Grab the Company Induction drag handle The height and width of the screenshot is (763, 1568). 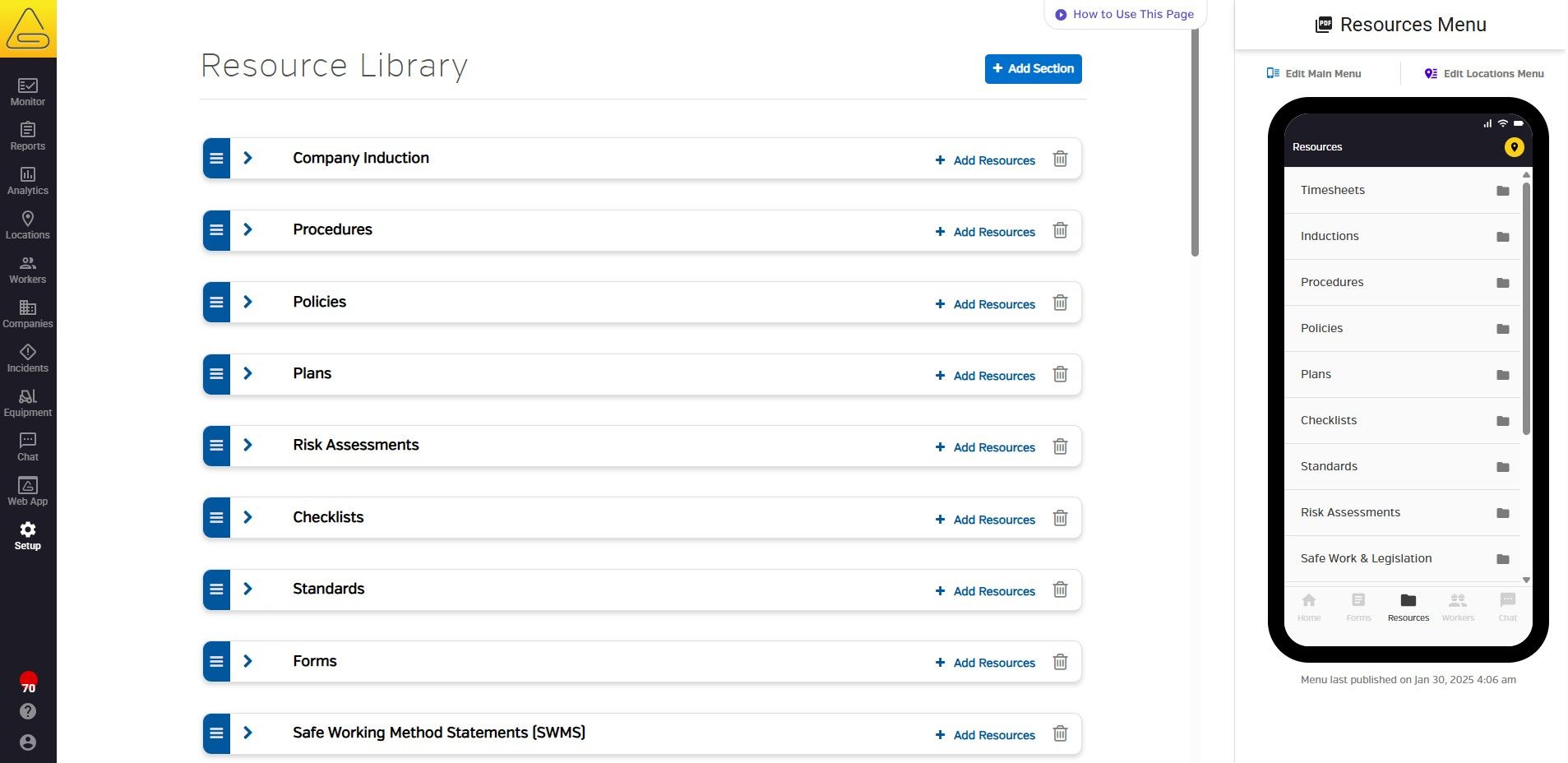(216, 159)
